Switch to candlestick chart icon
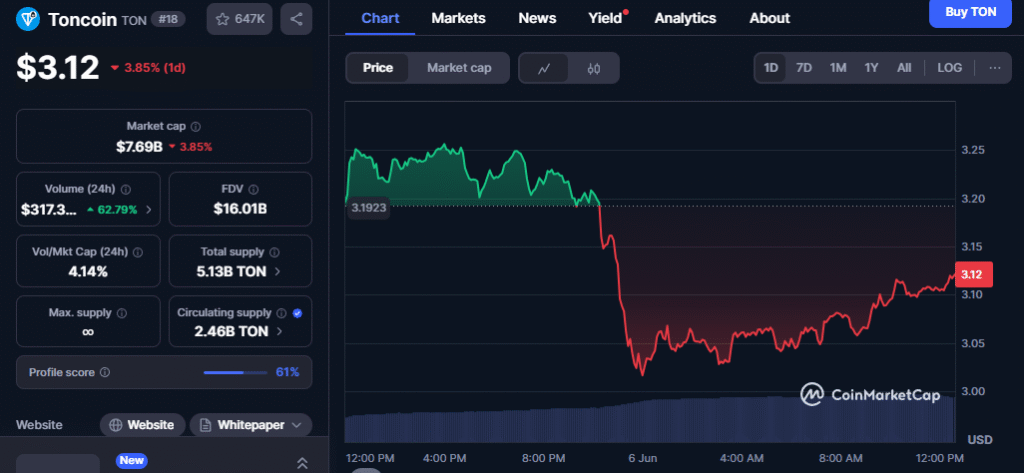This screenshot has height=473, width=1024. 593,68
